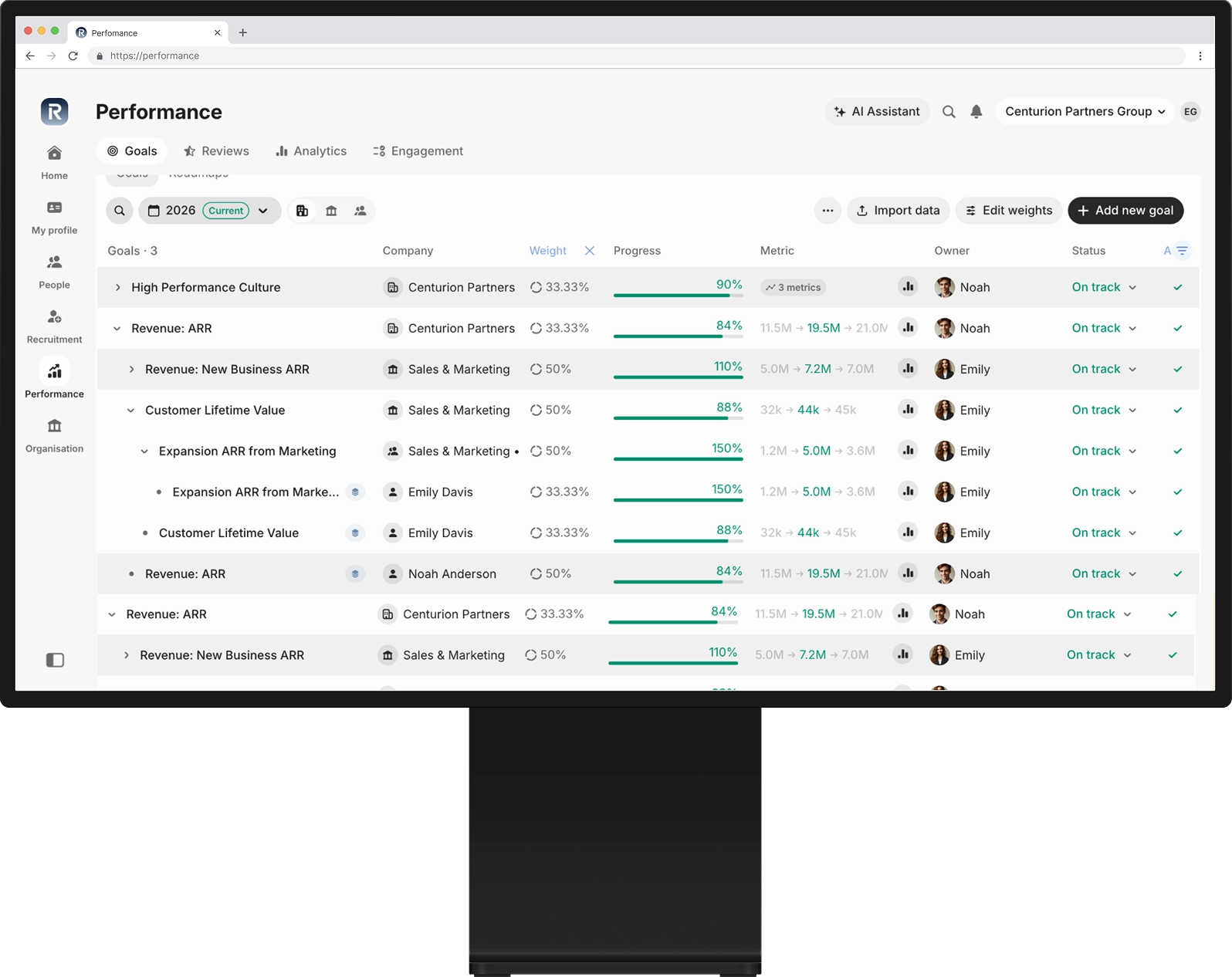The image size is (1232, 977).
Task: Click layers badge on Revenue: ARR Noah Anderson row
Action: click(355, 573)
